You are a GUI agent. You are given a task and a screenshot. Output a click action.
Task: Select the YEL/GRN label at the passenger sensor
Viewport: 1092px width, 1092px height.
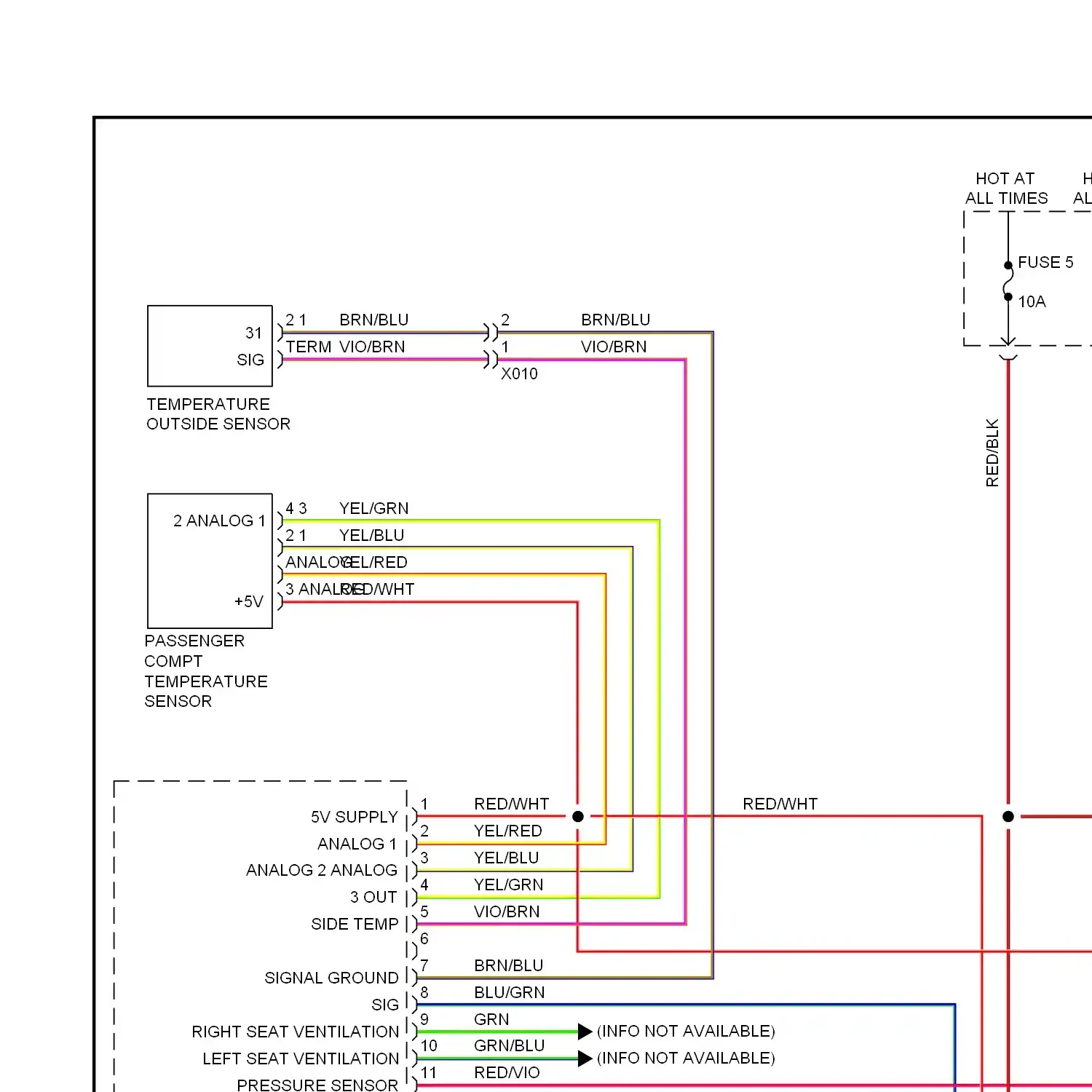(x=373, y=508)
